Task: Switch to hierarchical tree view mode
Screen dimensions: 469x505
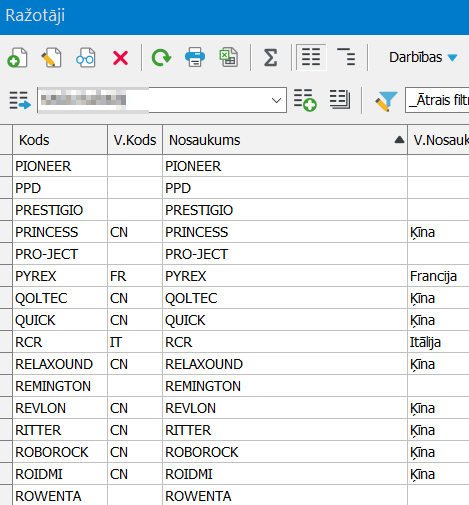Action: [346, 57]
